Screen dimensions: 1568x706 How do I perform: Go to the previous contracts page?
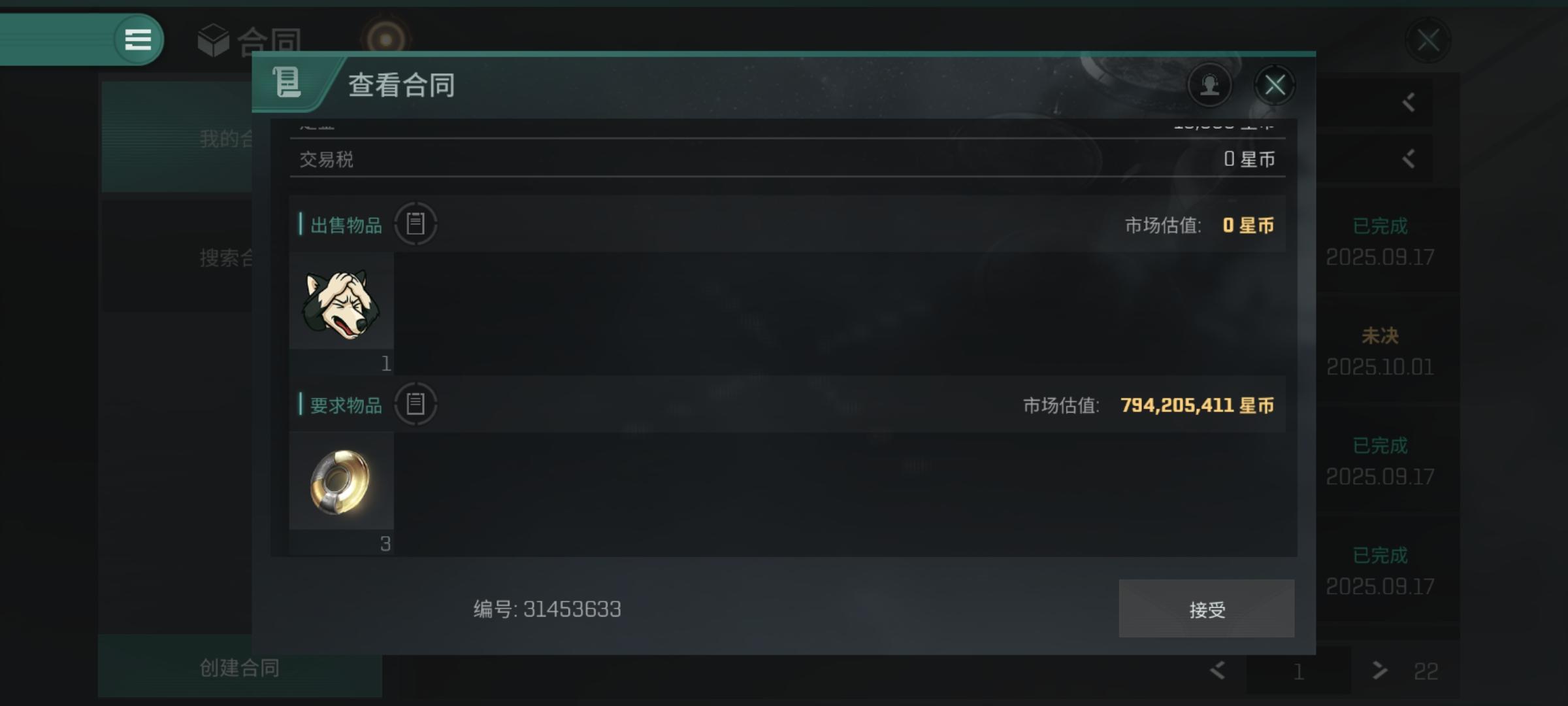1217,671
